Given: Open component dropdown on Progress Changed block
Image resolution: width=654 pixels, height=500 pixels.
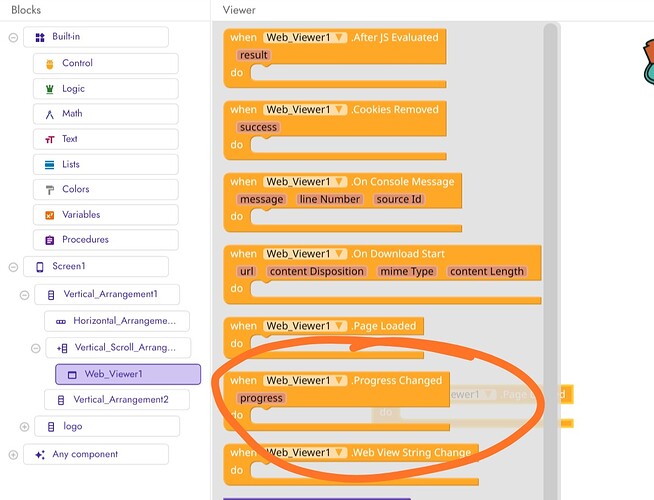Looking at the screenshot, I should 305,381.
